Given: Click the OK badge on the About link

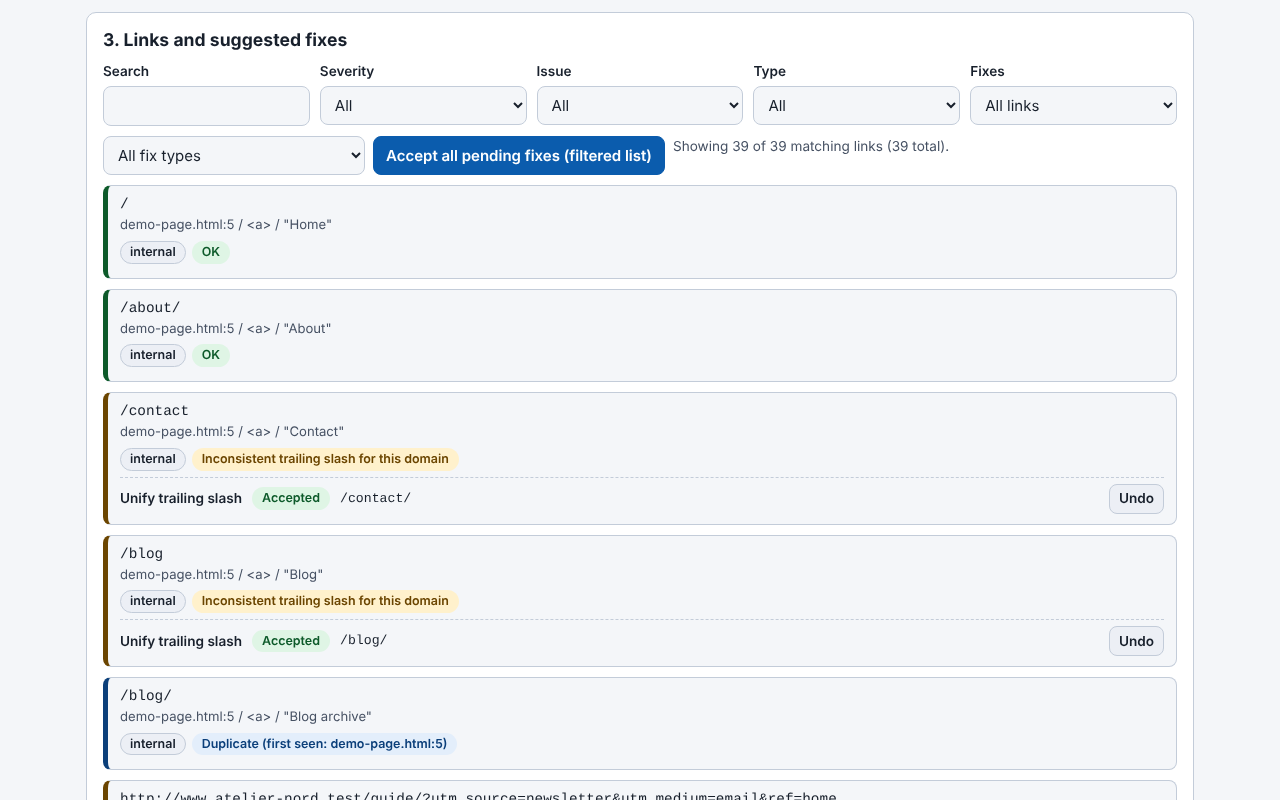Looking at the screenshot, I should click(211, 355).
